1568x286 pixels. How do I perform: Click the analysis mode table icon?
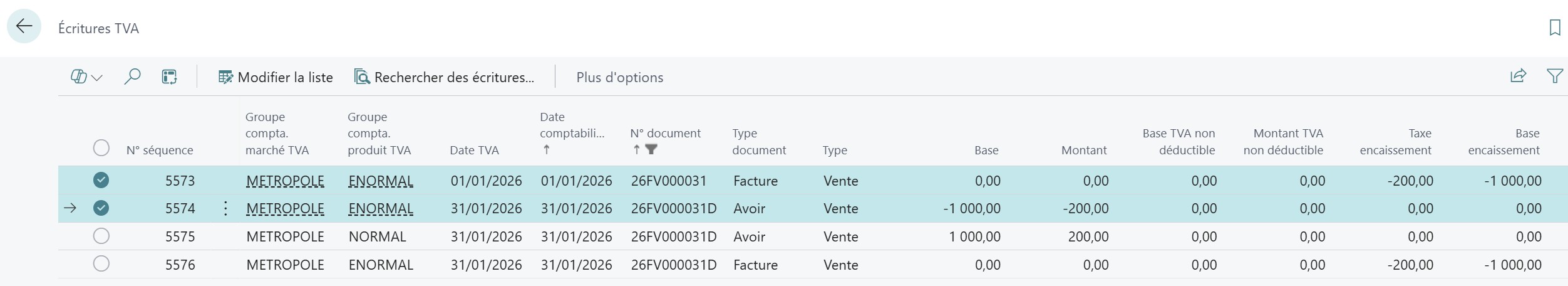[x=169, y=77]
